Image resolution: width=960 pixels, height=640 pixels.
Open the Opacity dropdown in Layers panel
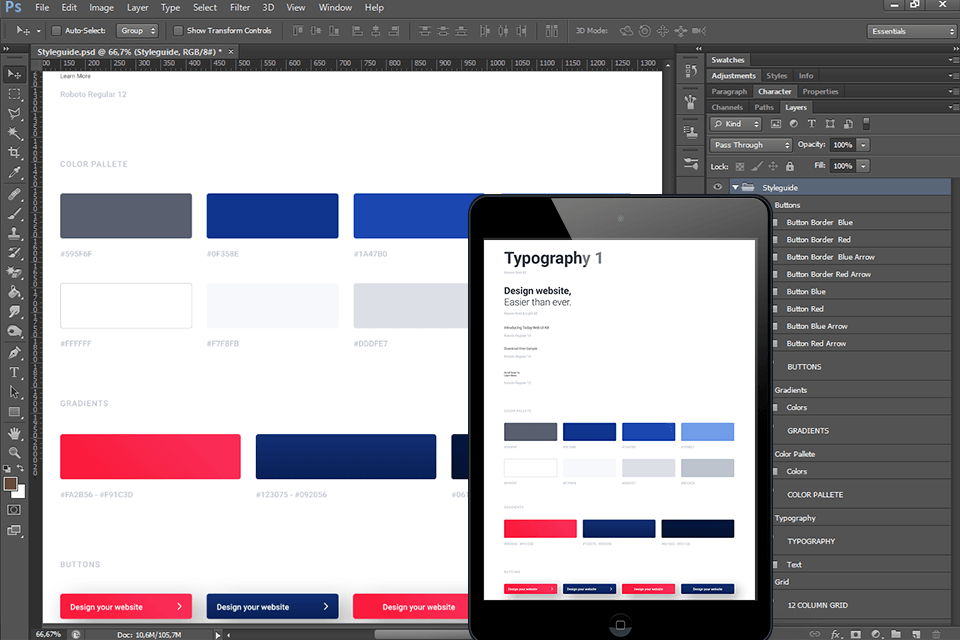(863, 144)
